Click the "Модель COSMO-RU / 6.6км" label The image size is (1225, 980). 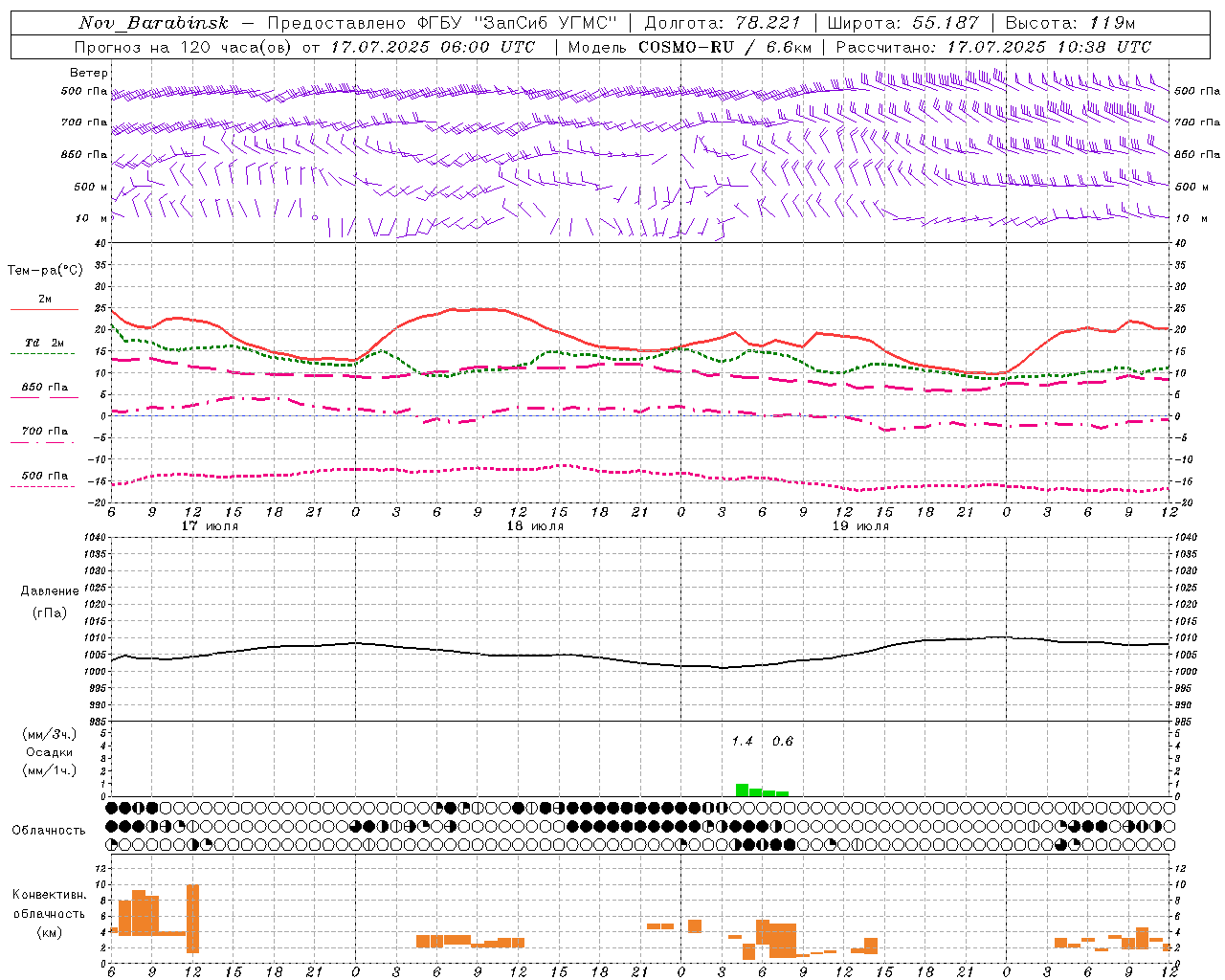(690, 47)
